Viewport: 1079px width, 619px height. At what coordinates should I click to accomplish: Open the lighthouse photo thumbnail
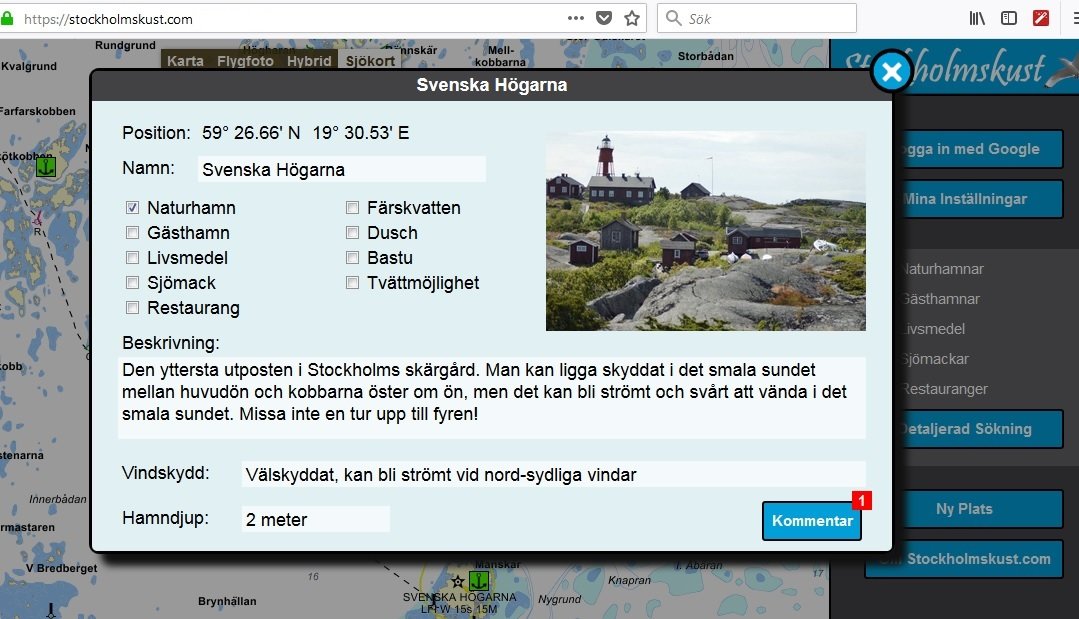pos(704,230)
